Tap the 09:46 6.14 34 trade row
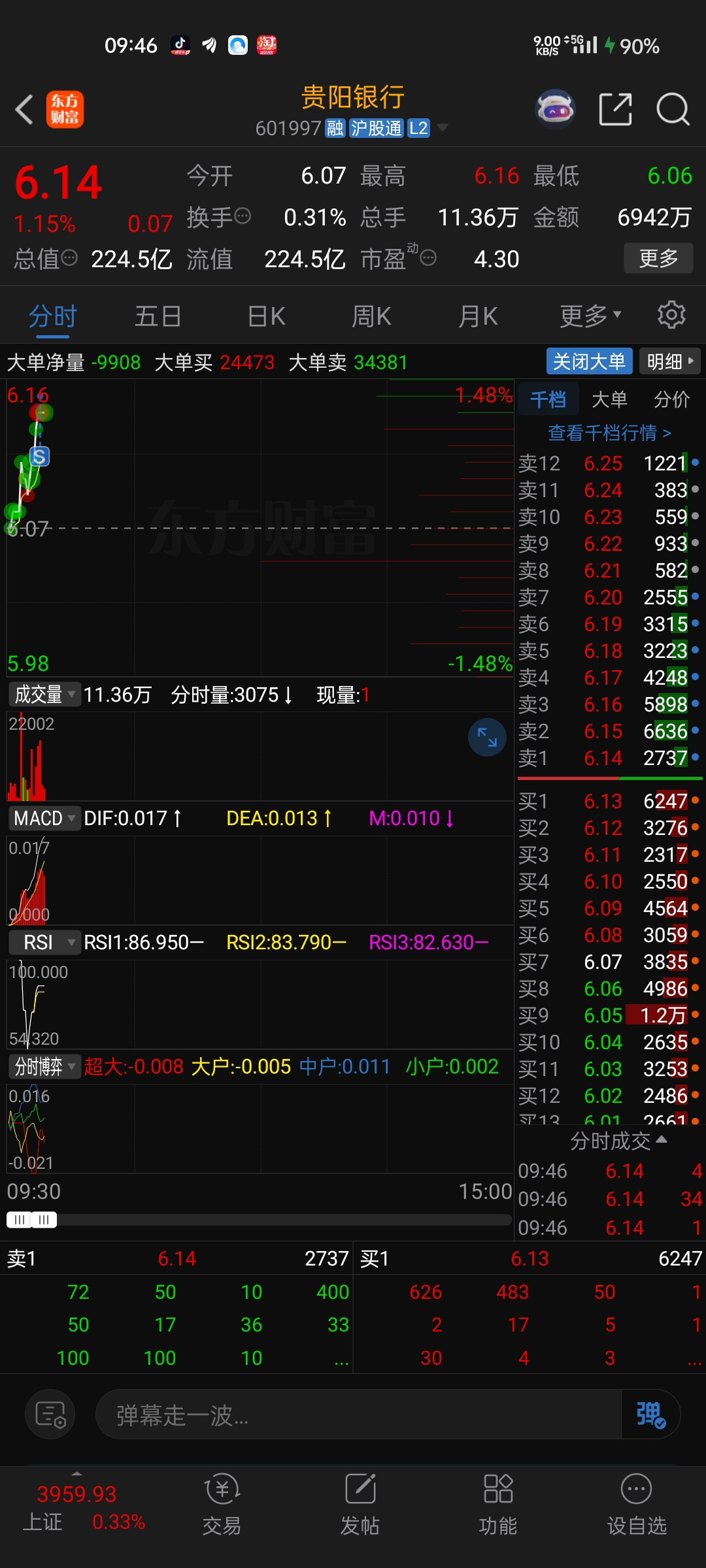Image resolution: width=706 pixels, height=1568 pixels. (611, 1199)
